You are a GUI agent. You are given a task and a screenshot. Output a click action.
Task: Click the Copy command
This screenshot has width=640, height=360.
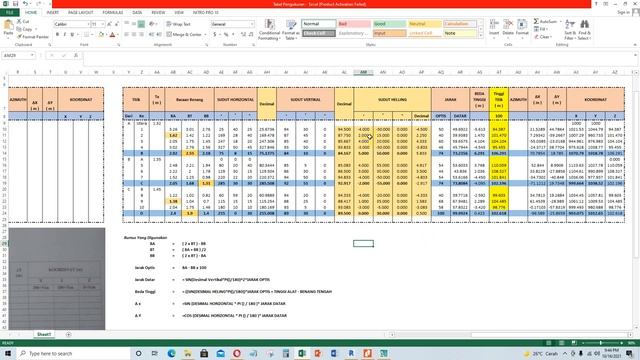pos(24,29)
